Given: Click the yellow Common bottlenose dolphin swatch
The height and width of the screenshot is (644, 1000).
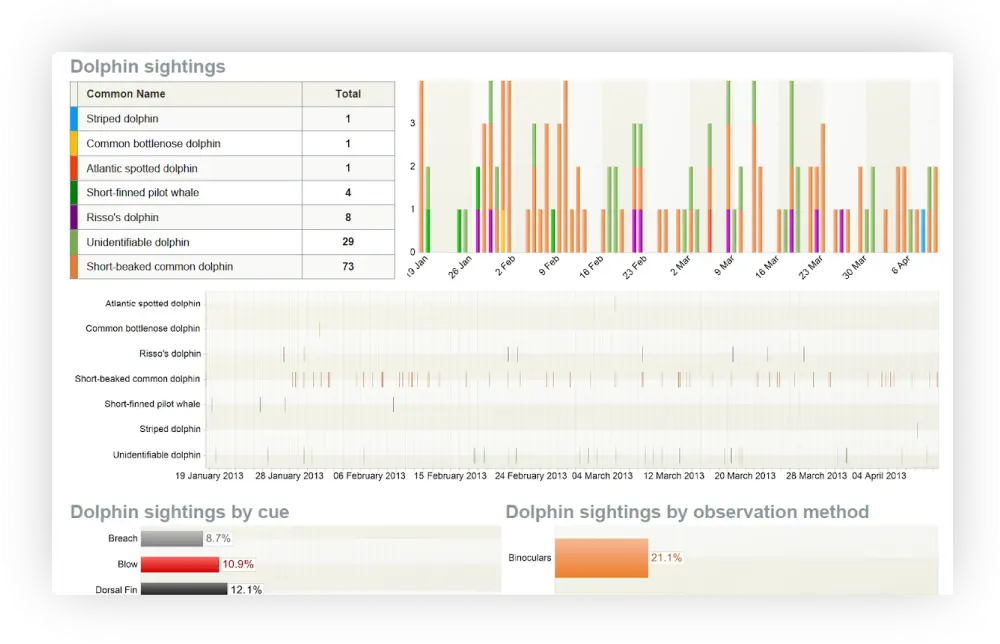Looking at the screenshot, I should pyautogui.click(x=74, y=143).
